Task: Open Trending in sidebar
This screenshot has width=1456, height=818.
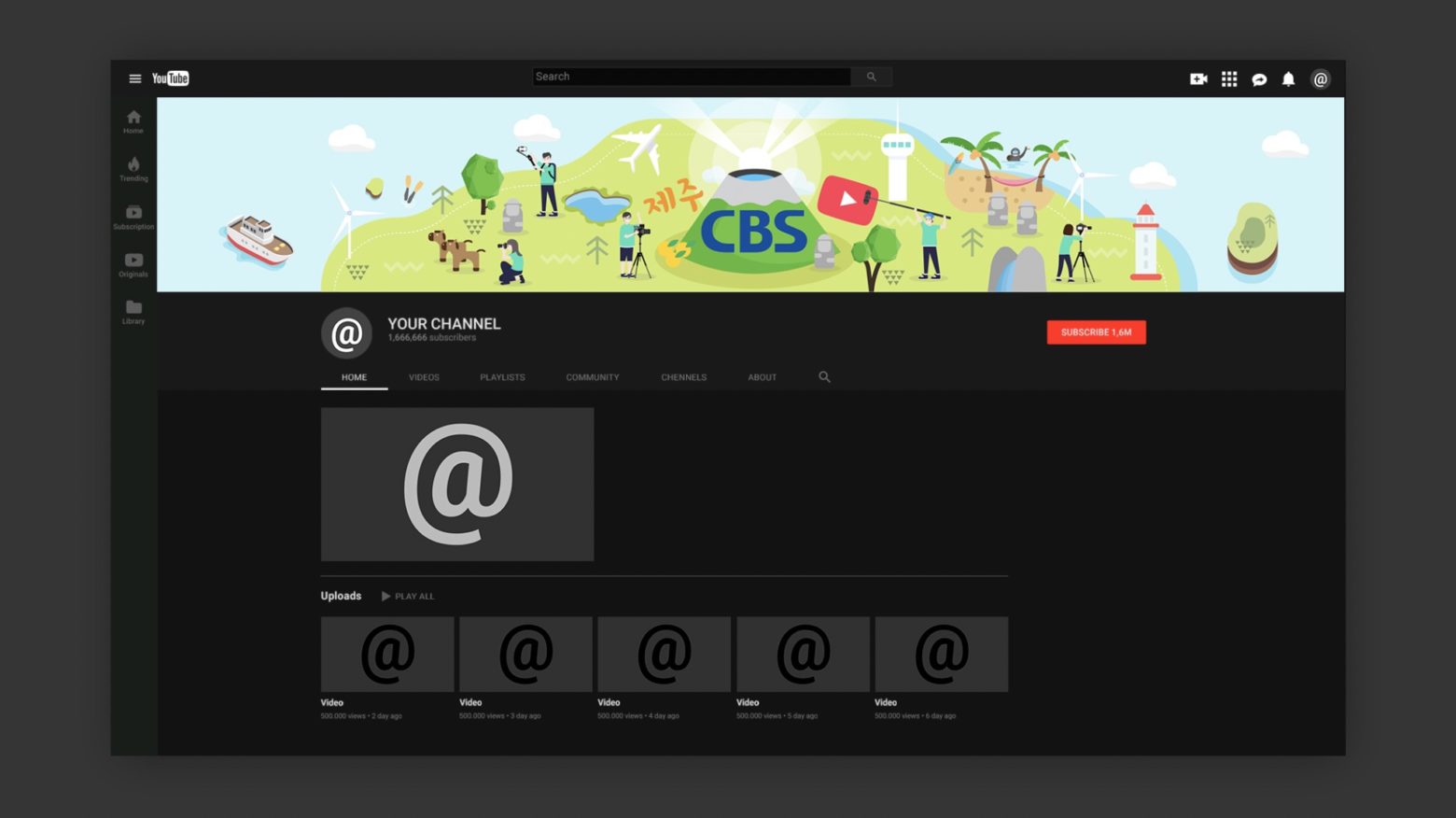Action: point(133,169)
